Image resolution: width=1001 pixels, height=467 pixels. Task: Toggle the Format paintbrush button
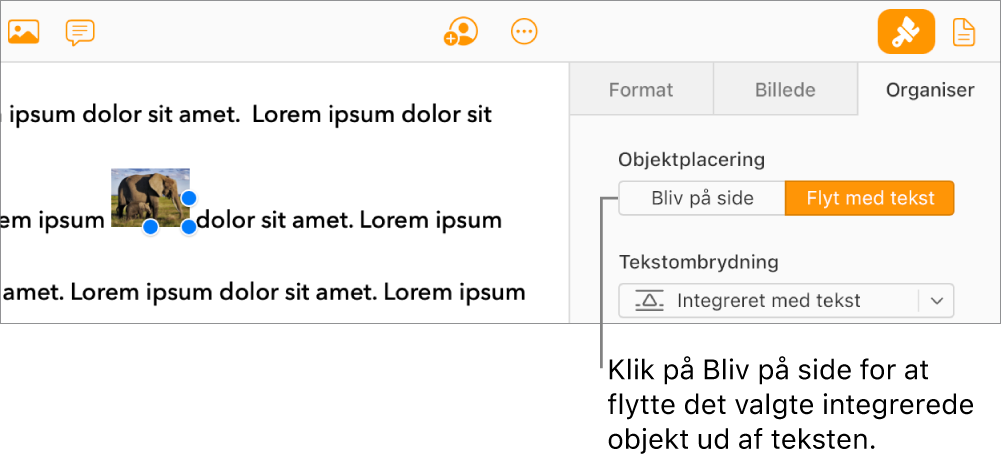click(x=907, y=32)
